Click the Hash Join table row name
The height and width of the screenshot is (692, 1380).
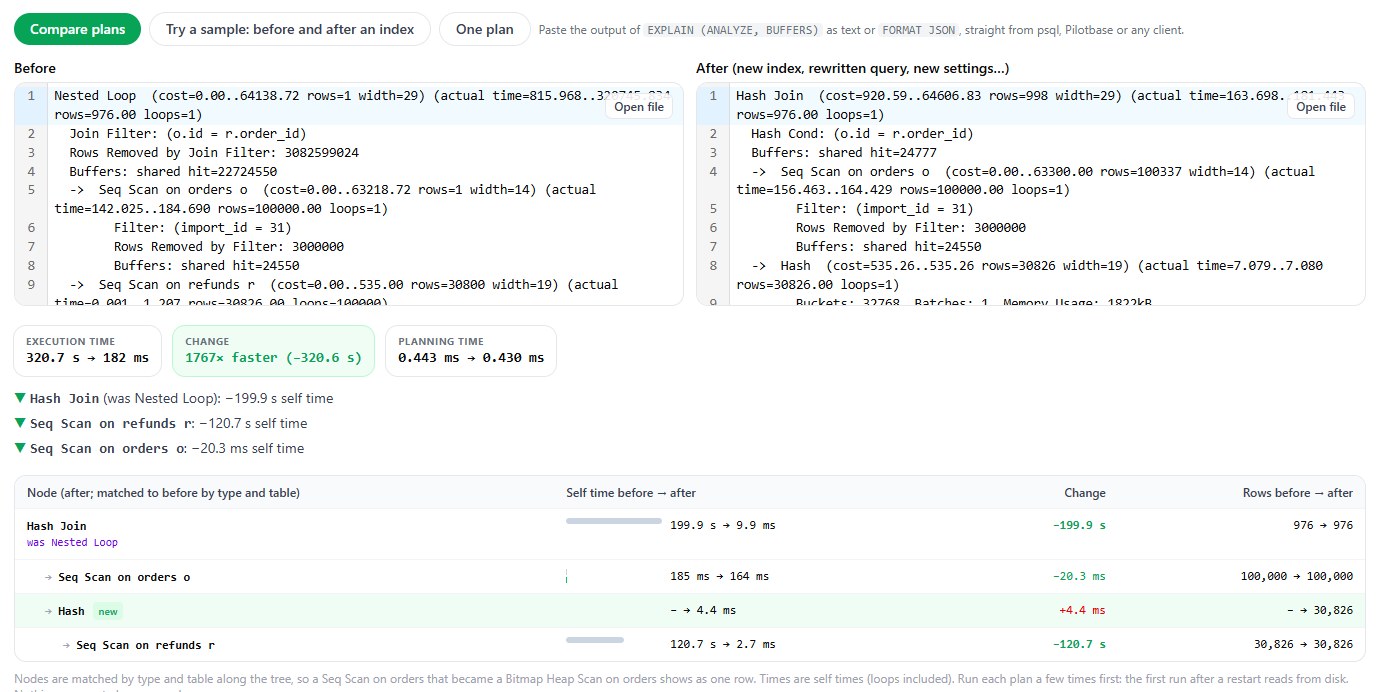(57, 526)
